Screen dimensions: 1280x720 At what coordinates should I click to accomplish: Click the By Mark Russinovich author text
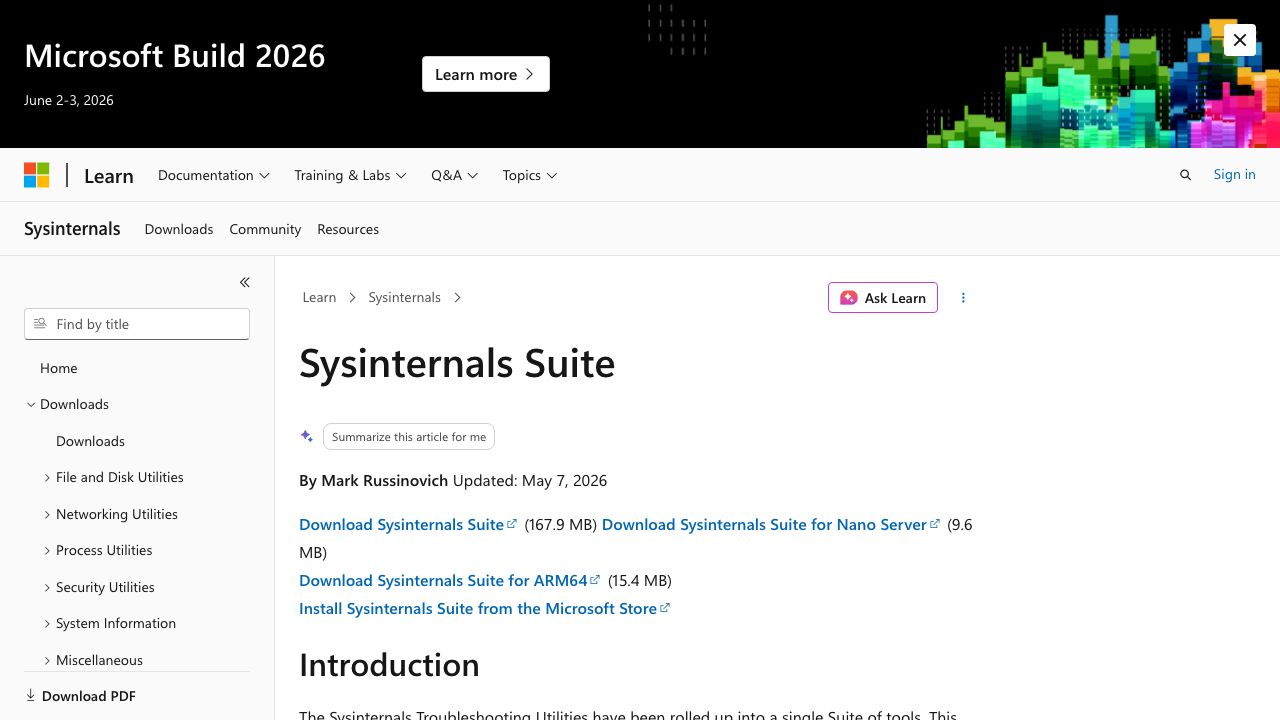373,480
